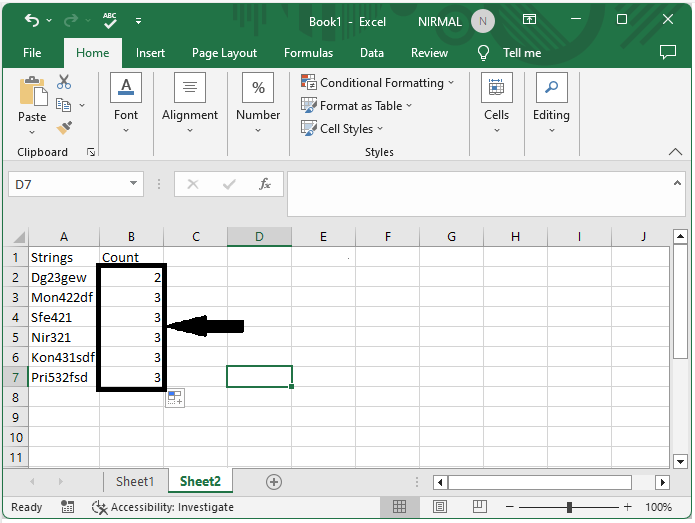Switch to Page Layout view icon

click(440, 507)
